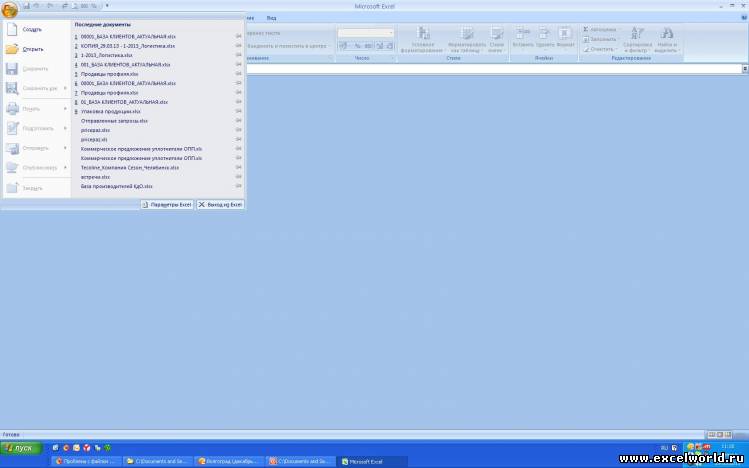The width and height of the screenshot is (749, 468).
Task: Click the Найти и выделить icon
Action: click(667, 33)
